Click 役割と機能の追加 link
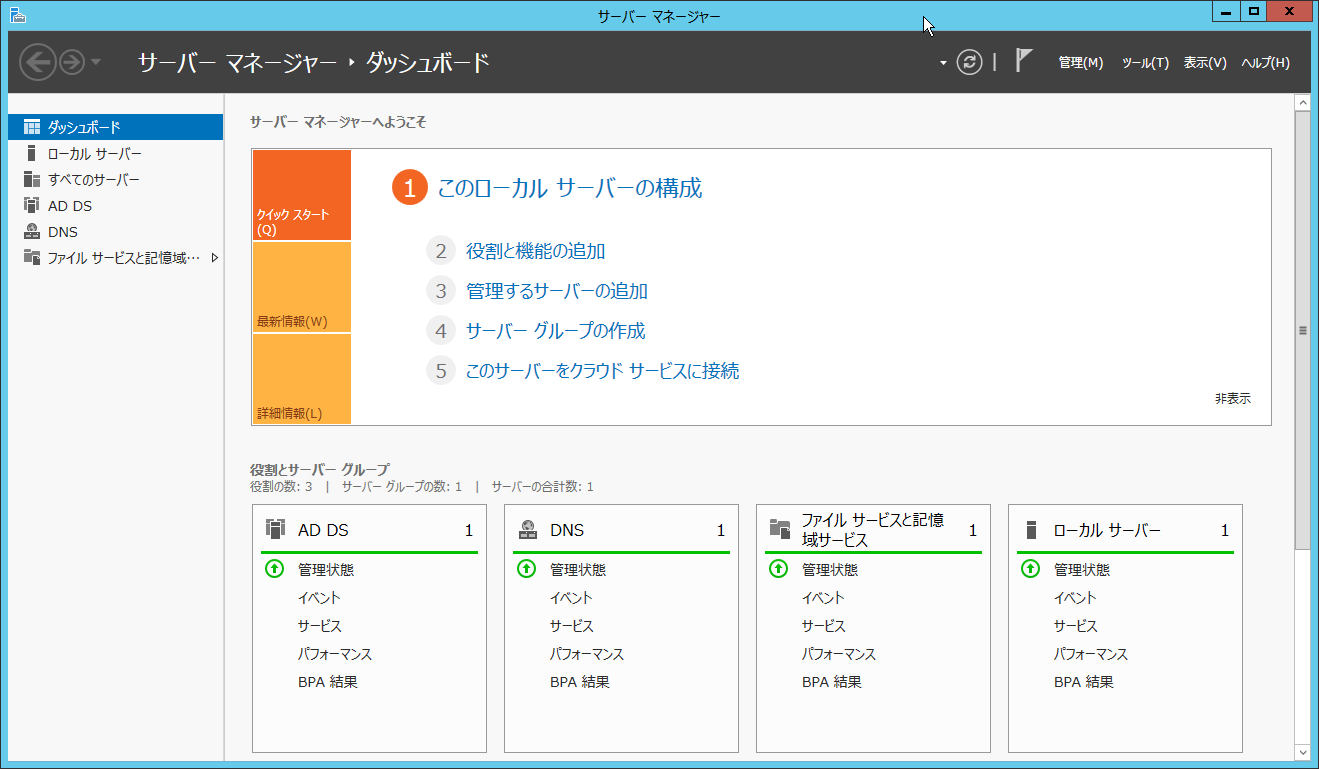Viewport: 1319px width, 769px height. pos(535,251)
